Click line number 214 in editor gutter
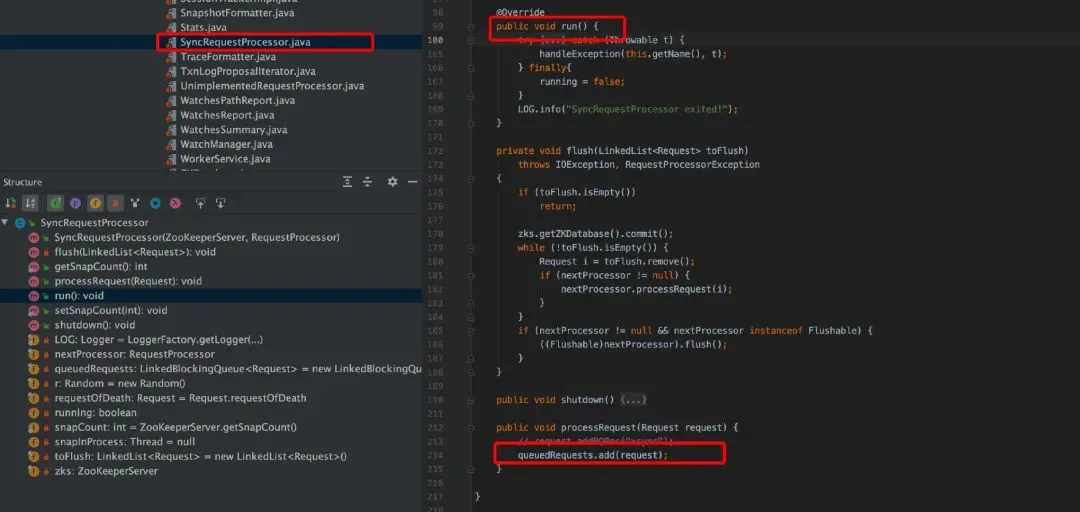Screen dimensions: 1080x512 (435, 455)
